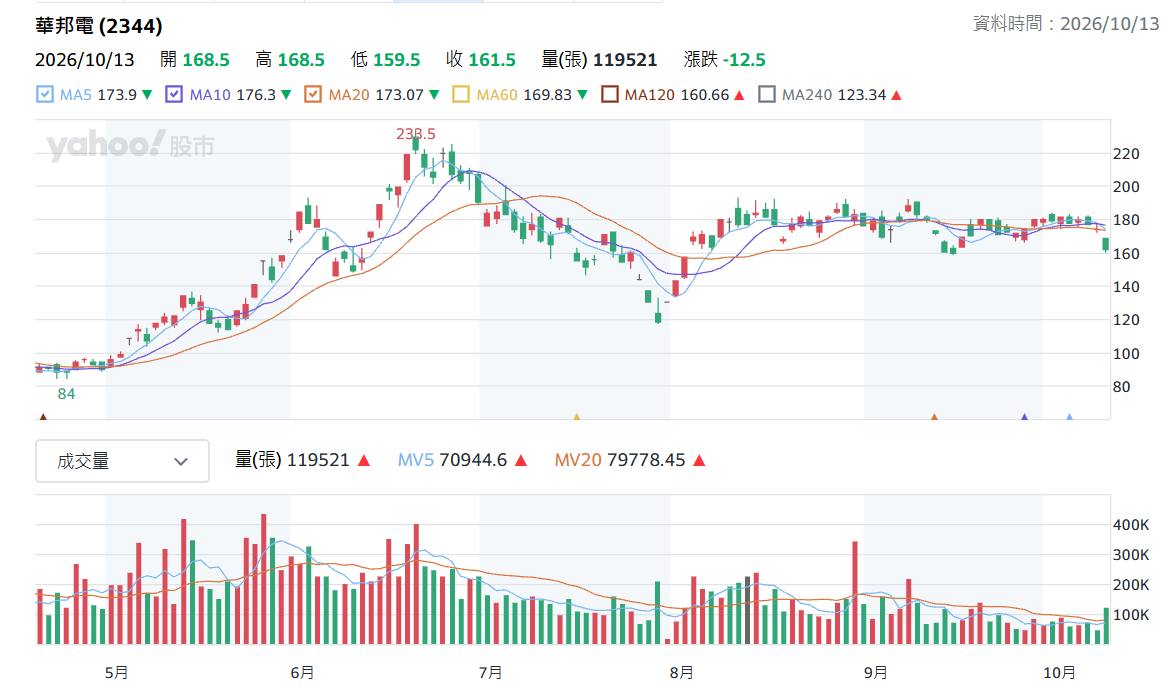Viewport: 1167px width, 687px height.
Task: Click the red up arrow beside MA120 160.66
Action: click(740, 95)
